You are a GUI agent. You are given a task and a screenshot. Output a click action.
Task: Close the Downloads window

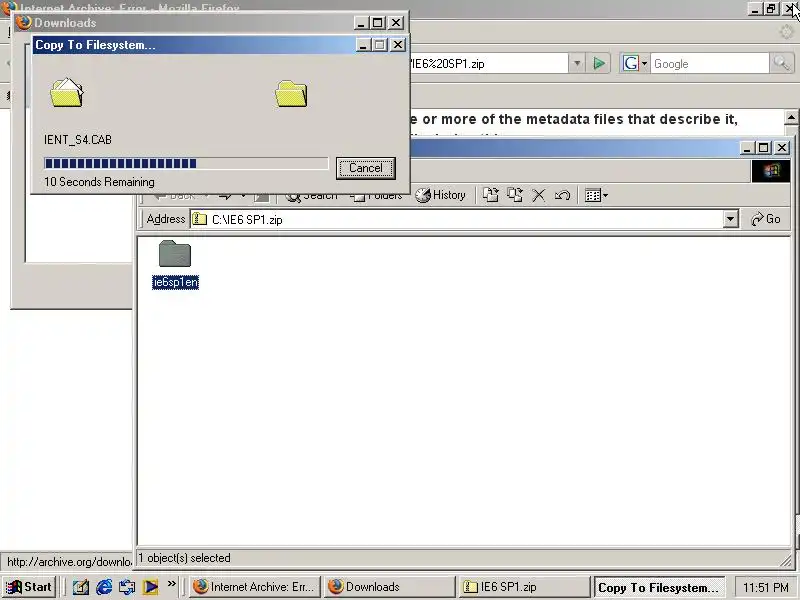396,22
